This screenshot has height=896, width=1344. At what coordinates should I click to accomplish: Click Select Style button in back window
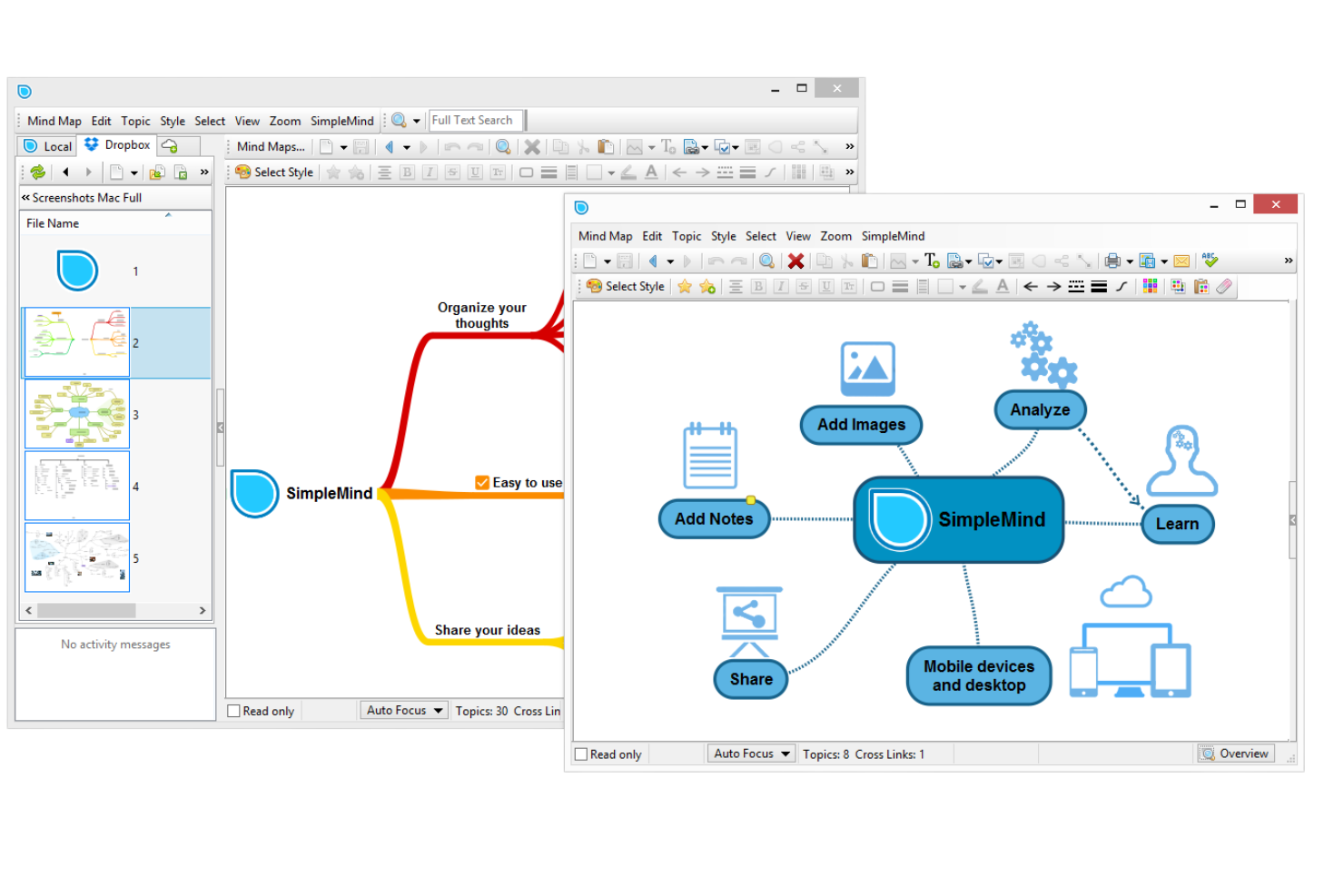click(x=274, y=172)
